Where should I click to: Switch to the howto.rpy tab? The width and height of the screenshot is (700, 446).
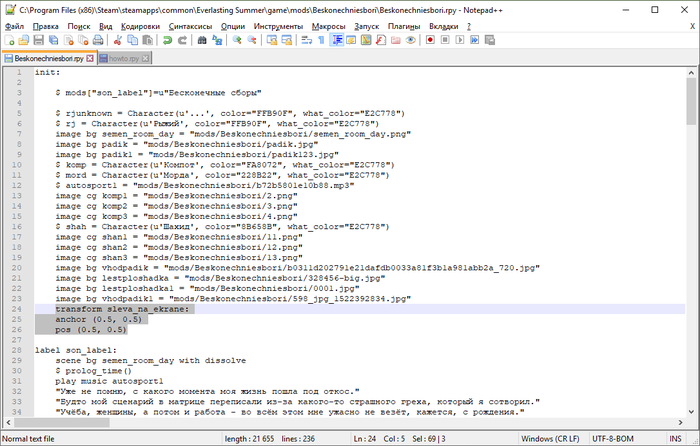click(124, 58)
